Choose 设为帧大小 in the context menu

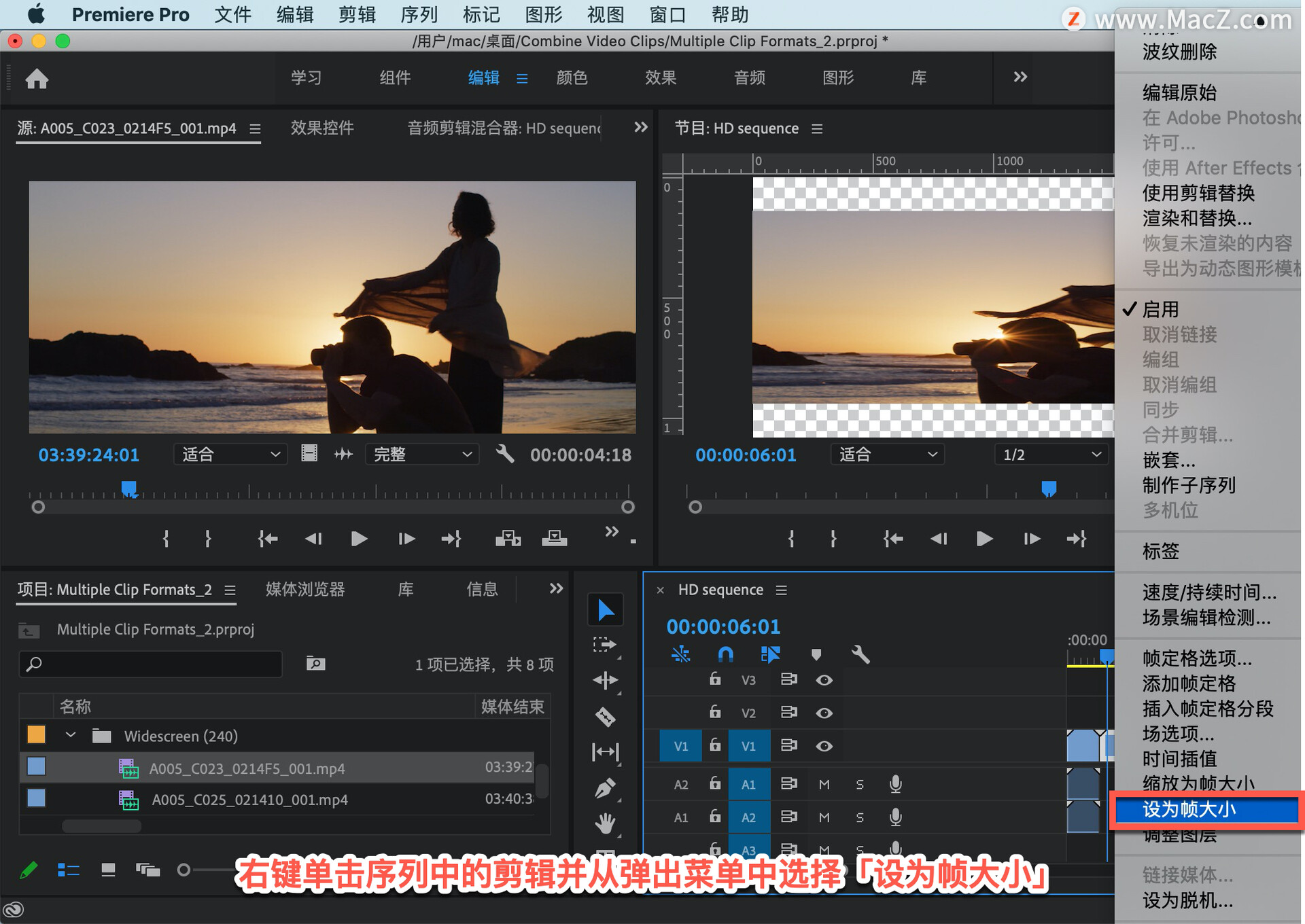(1189, 809)
